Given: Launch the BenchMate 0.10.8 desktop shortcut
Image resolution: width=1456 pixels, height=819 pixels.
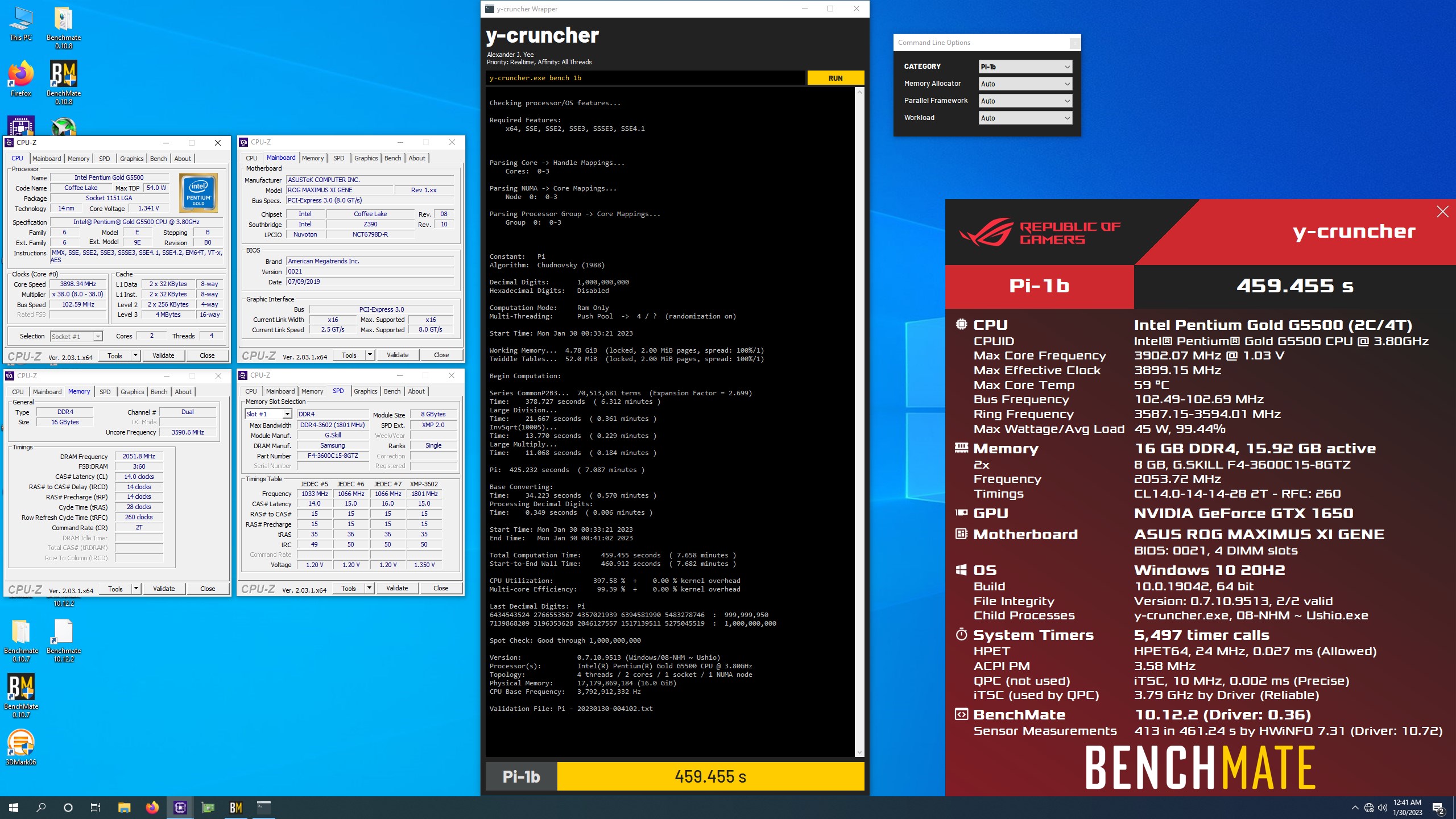Looking at the screenshot, I should coord(64,82).
